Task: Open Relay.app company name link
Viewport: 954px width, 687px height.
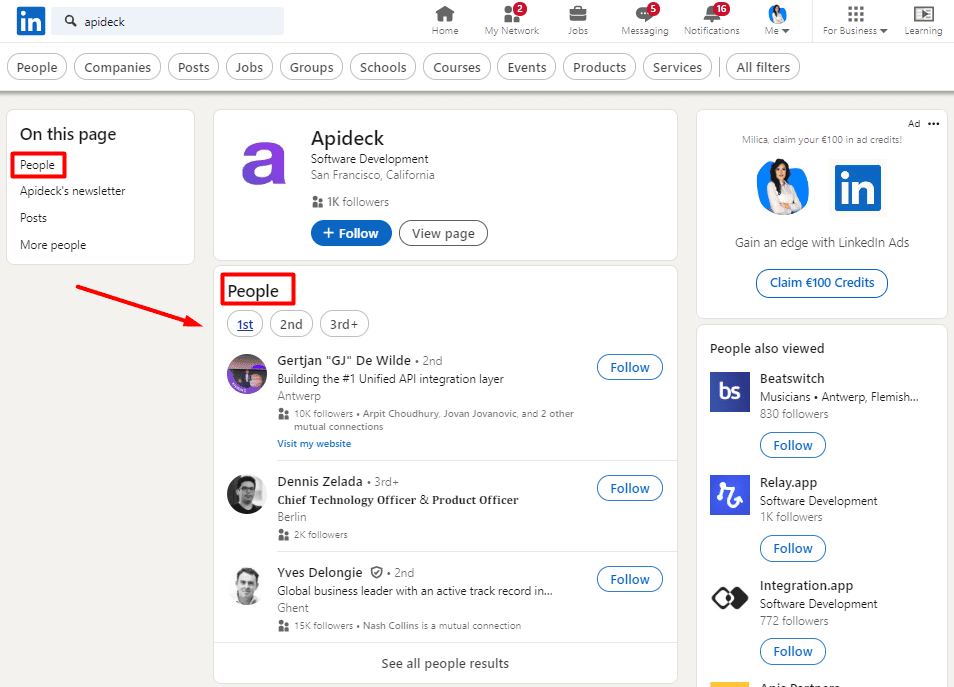Action: (788, 483)
